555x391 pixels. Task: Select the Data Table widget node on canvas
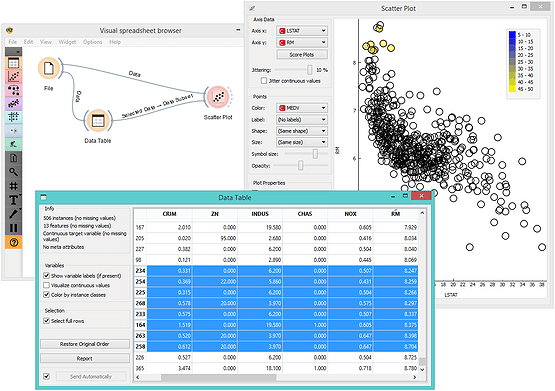point(98,121)
